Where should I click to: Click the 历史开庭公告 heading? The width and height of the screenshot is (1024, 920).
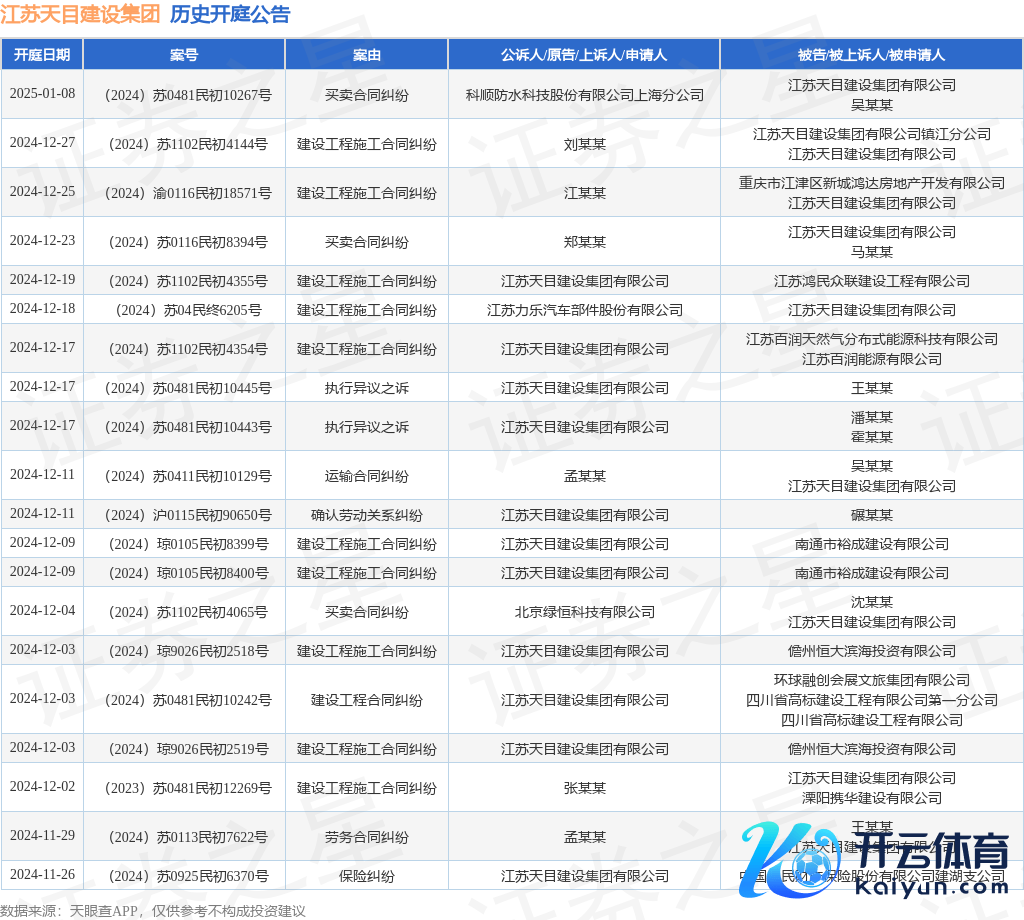click(230, 14)
